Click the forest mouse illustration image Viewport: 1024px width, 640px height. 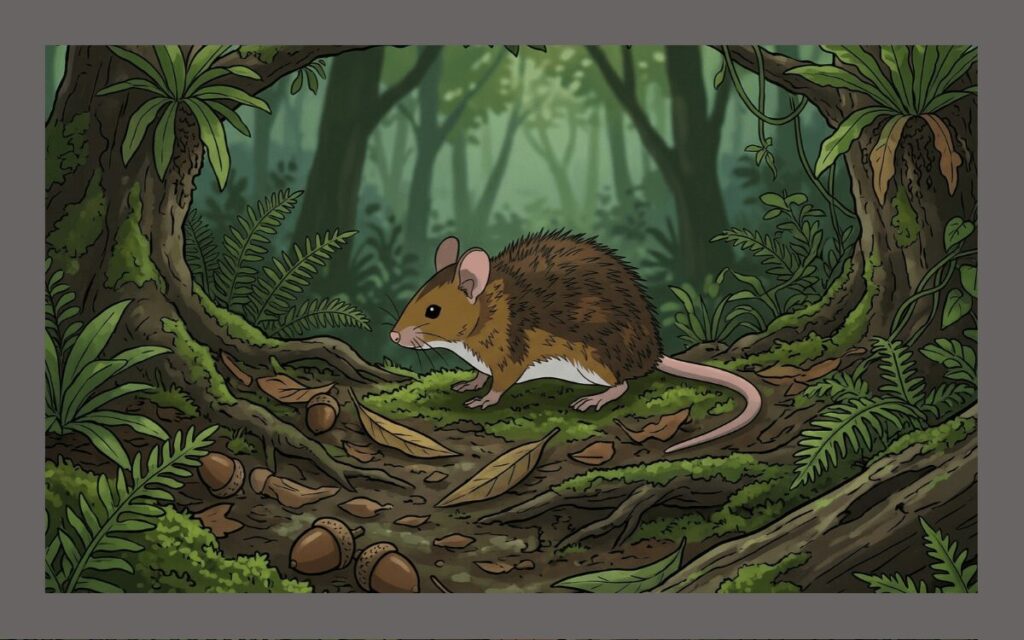click(x=511, y=319)
